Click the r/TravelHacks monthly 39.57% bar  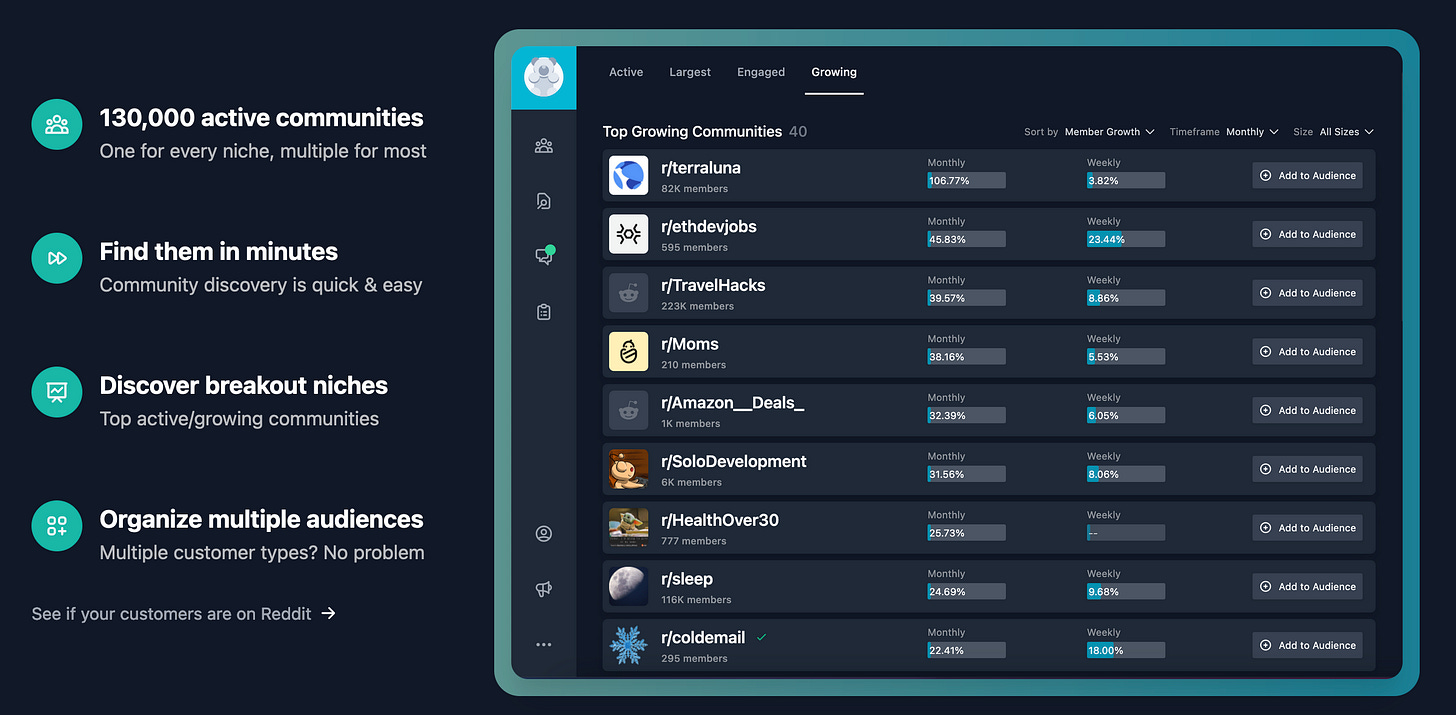point(966,298)
